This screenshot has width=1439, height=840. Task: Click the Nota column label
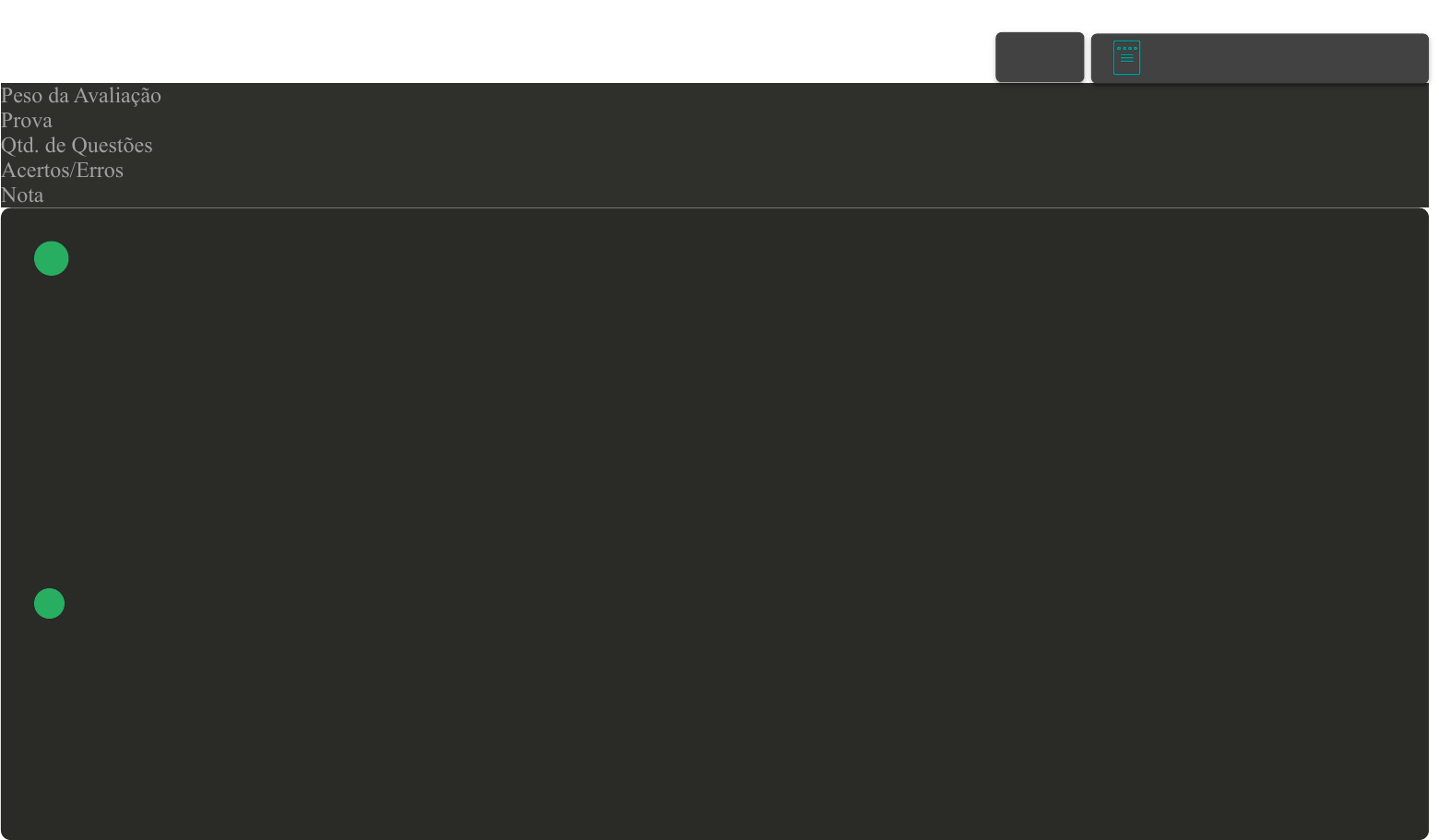pos(22,195)
